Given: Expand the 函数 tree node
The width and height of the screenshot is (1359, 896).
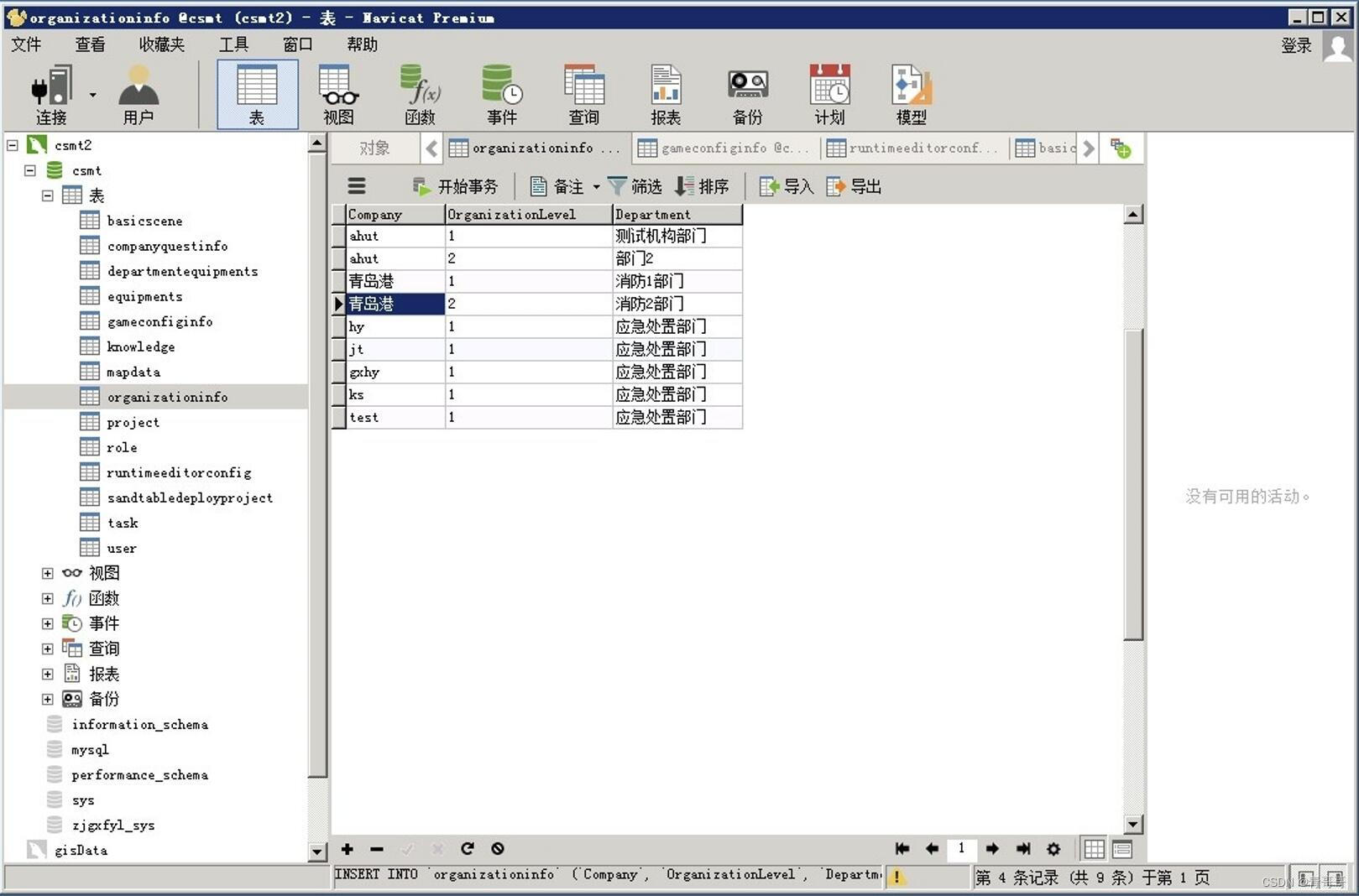Looking at the screenshot, I should 48,598.
